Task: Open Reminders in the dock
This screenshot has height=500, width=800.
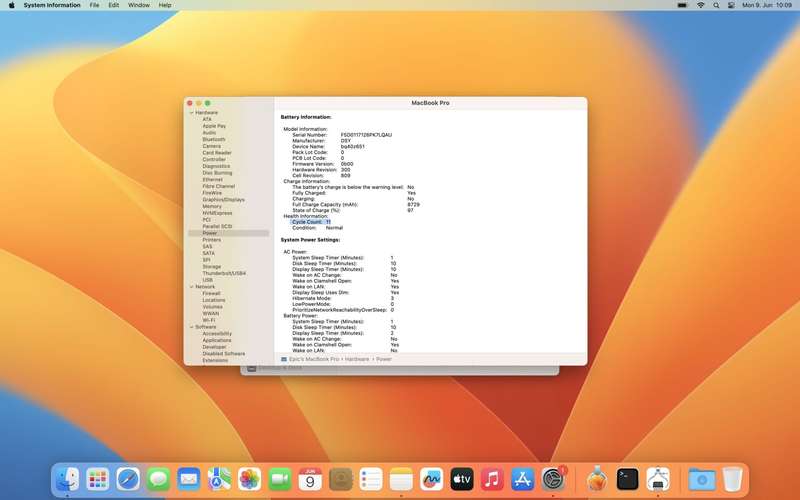Action: tap(371, 480)
